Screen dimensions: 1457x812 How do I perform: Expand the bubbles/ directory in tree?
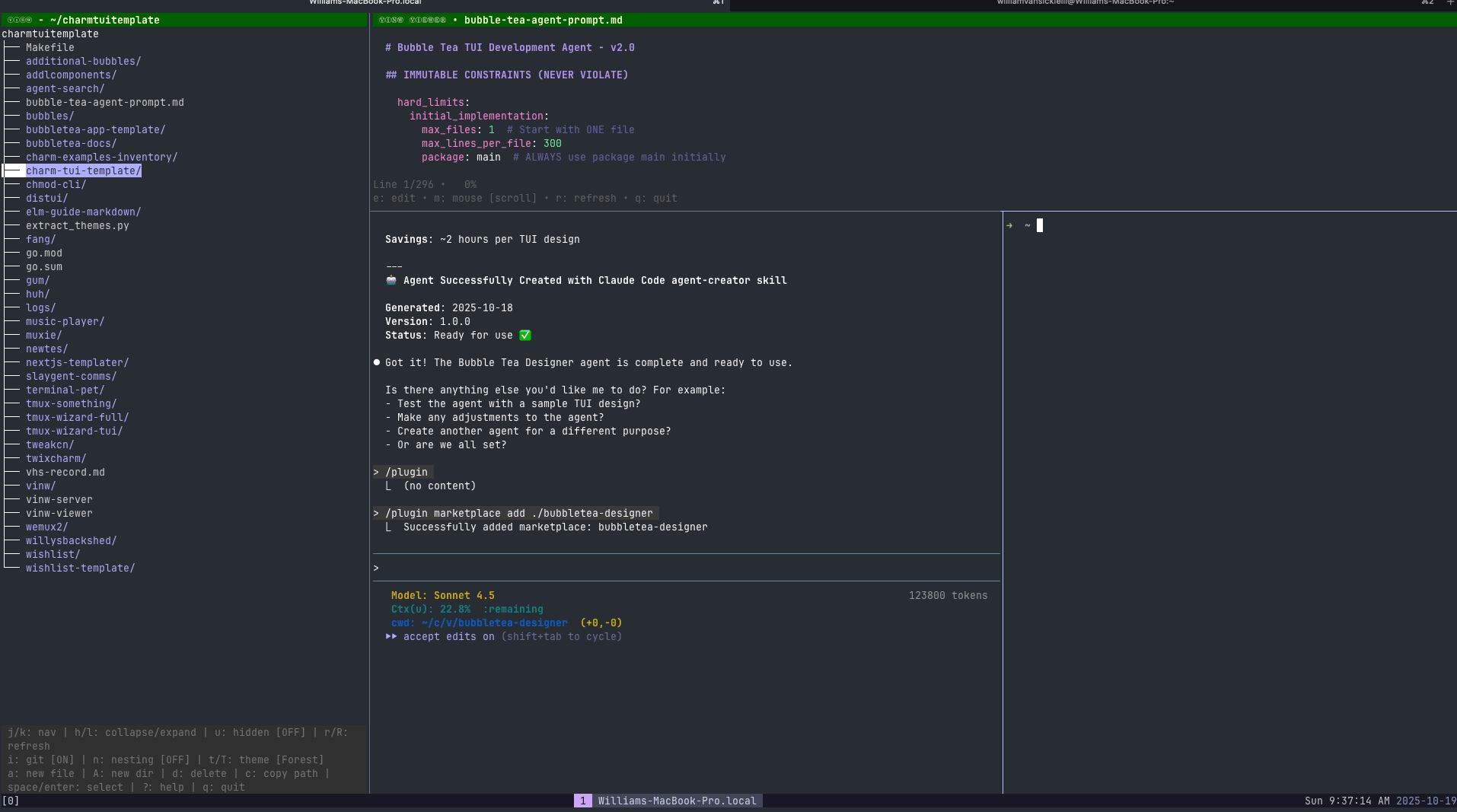tap(49, 116)
